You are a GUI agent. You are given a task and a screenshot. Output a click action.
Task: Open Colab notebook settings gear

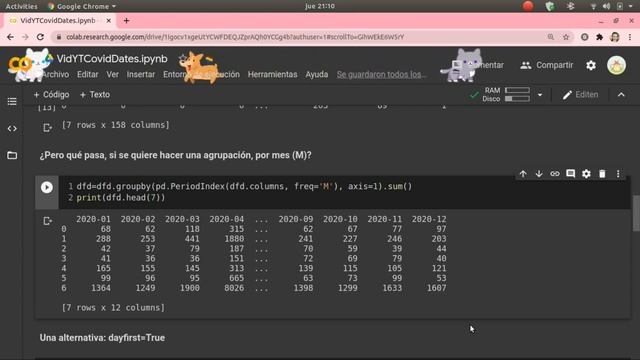click(x=591, y=65)
